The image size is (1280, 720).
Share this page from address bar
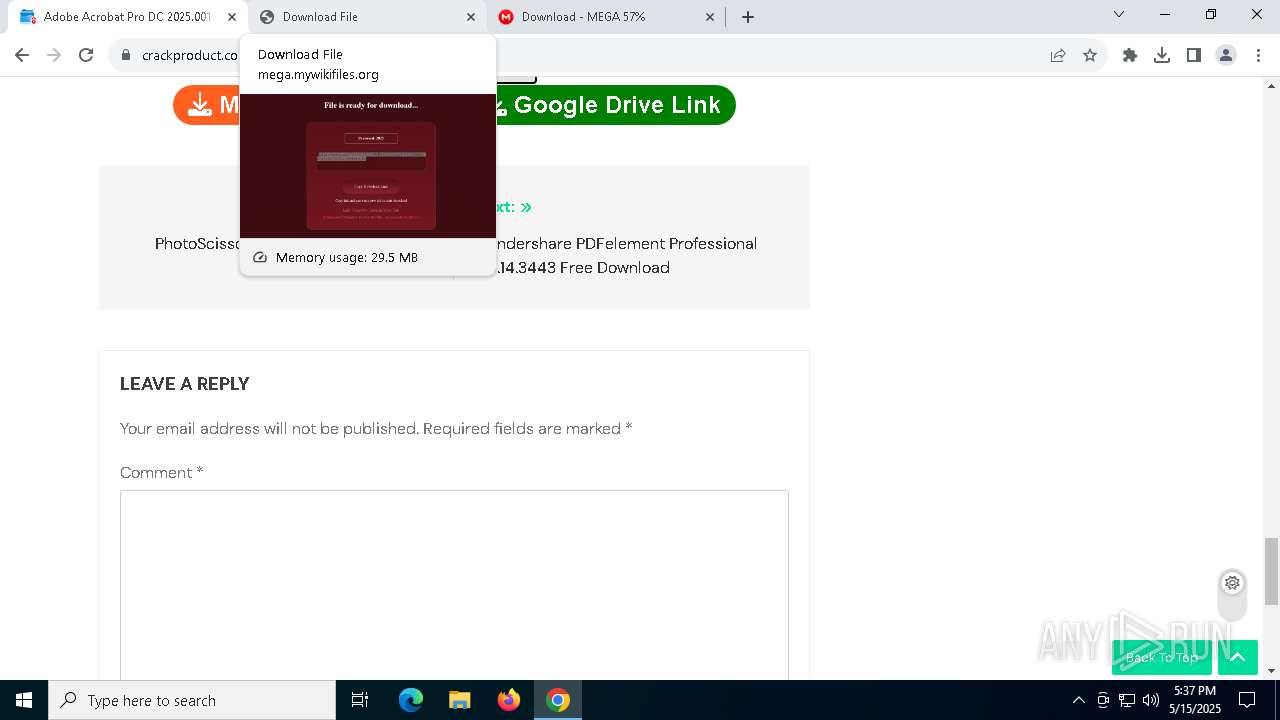1058,55
